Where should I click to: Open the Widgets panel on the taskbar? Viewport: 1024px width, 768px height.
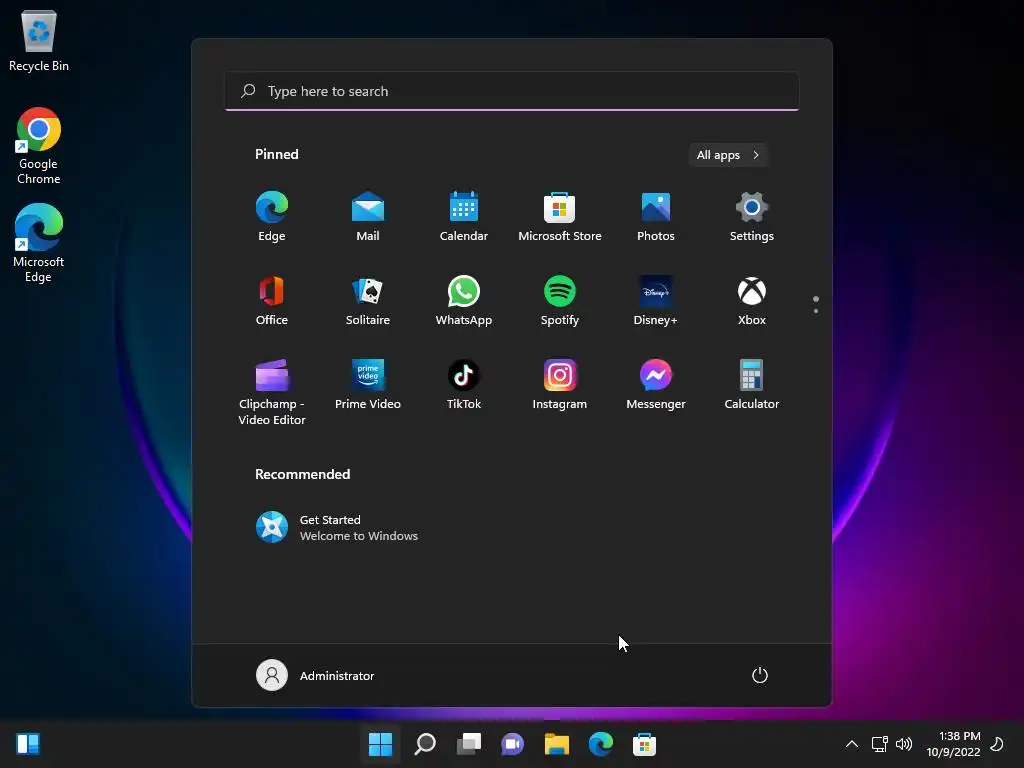[28, 744]
